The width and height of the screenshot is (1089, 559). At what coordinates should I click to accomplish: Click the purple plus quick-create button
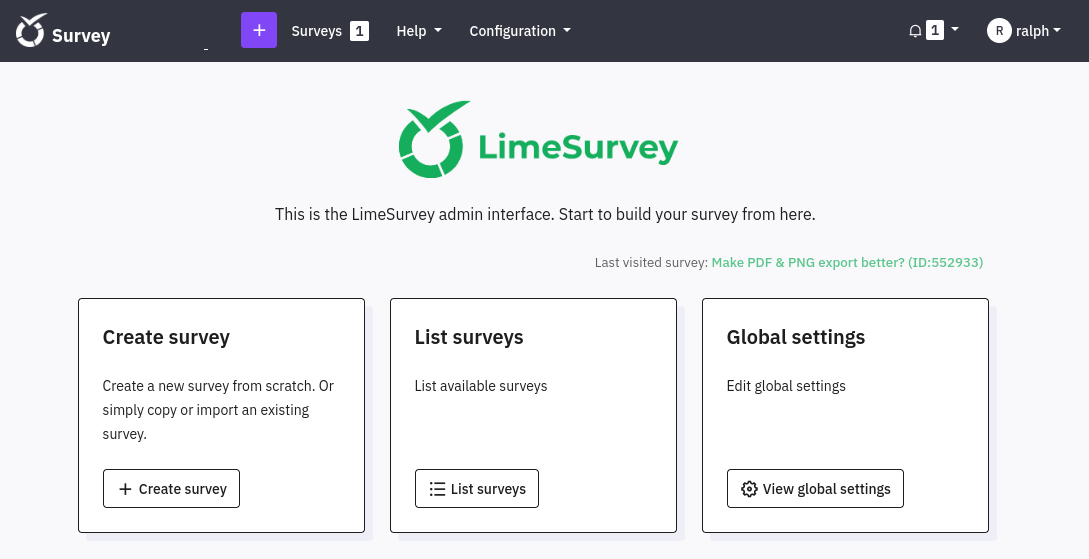(x=259, y=31)
